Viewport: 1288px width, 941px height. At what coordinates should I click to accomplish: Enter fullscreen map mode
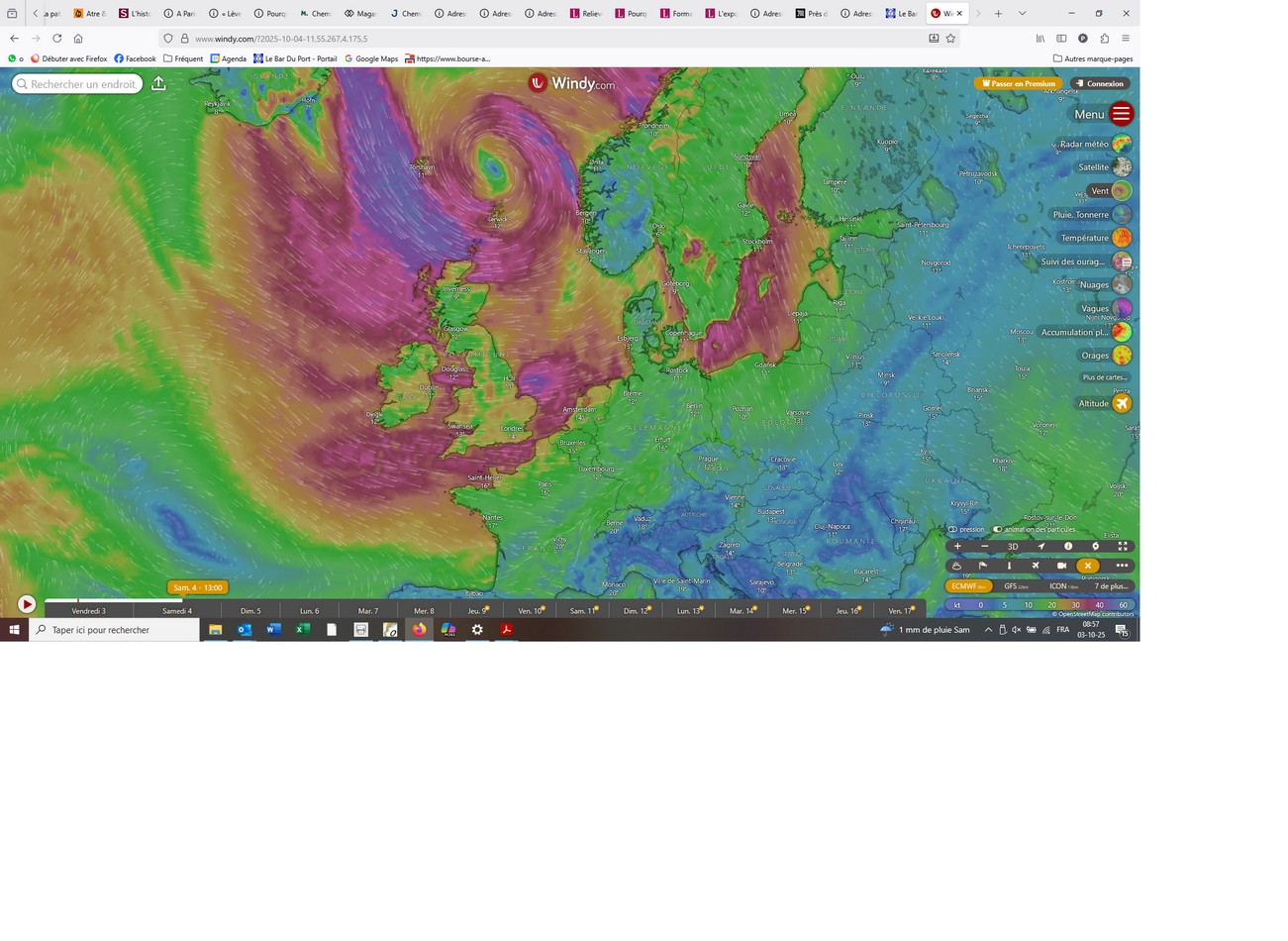tap(1123, 546)
